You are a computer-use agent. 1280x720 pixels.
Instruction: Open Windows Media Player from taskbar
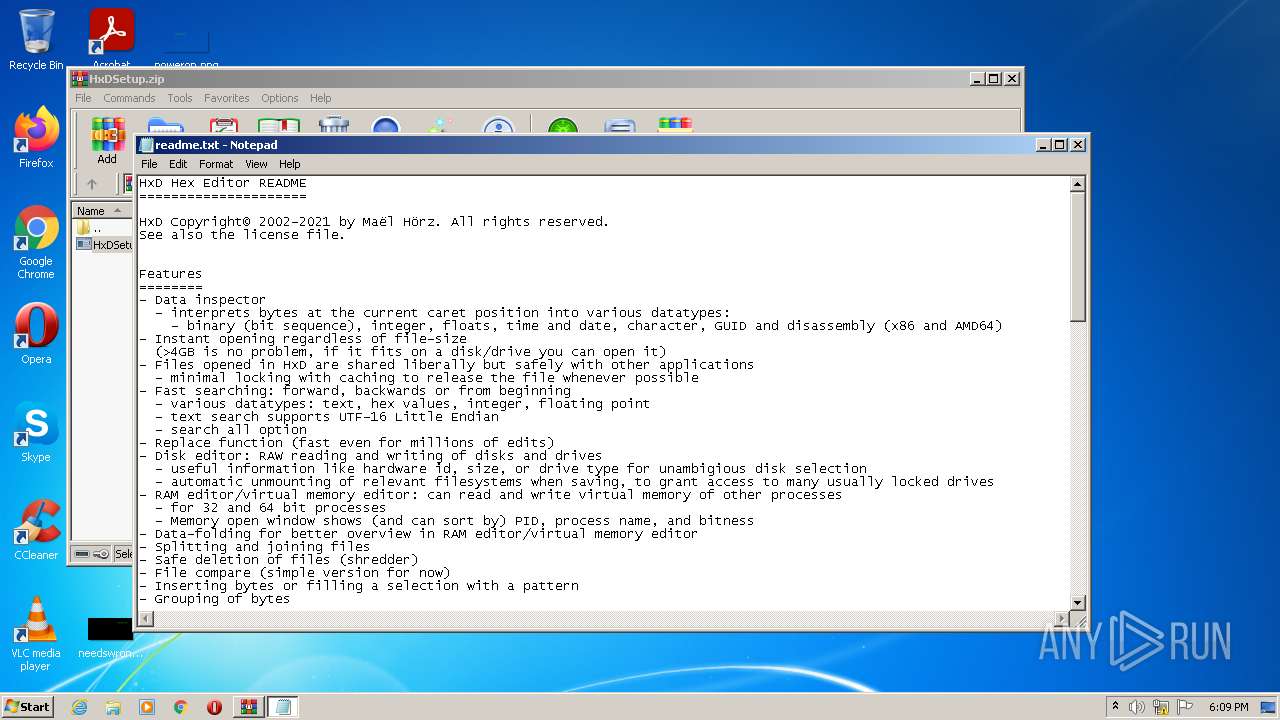pos(147,707)
